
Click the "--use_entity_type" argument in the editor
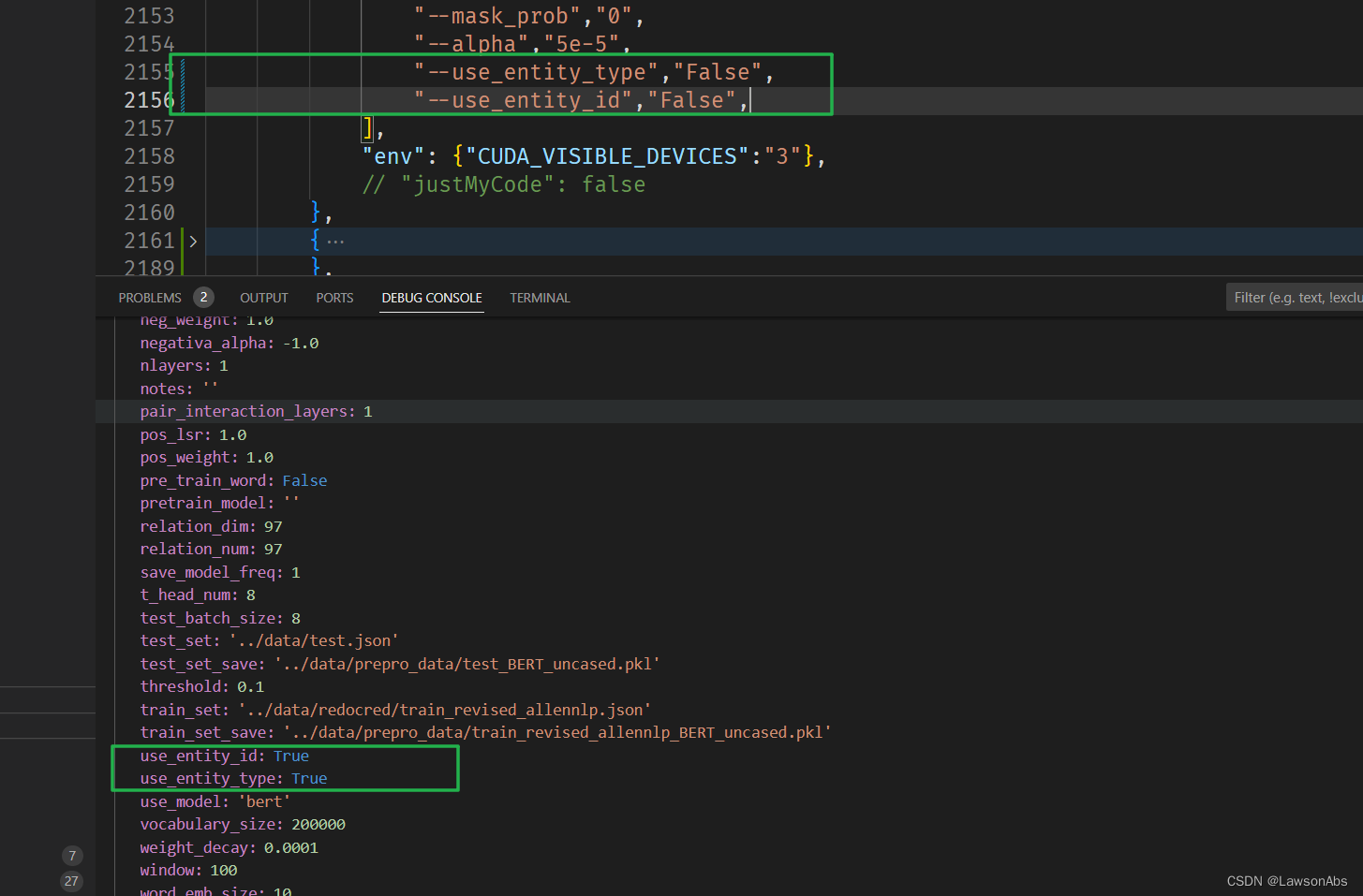[536, 72]
